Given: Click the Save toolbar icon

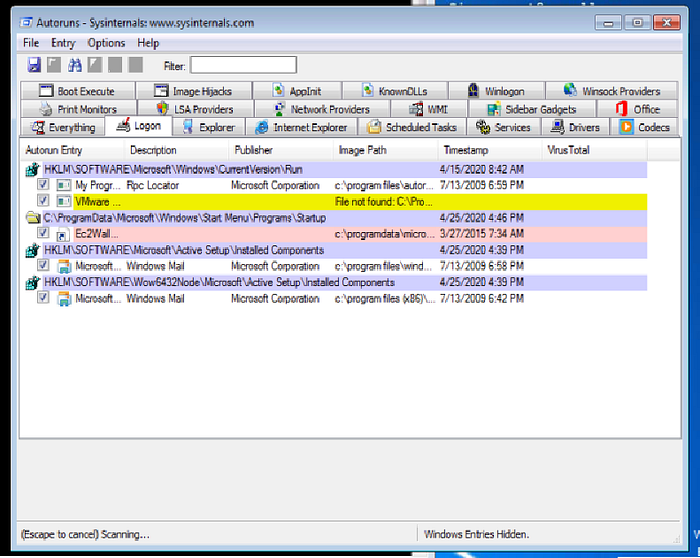Looking at the screenshot, I should (x=34, y=65).
